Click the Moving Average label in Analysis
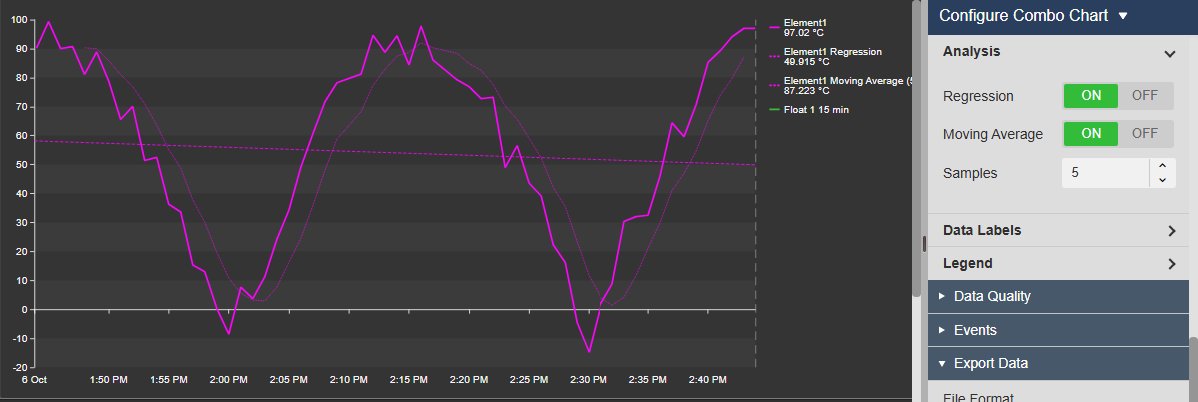1198x402 pixels. (x=992, y=135)
